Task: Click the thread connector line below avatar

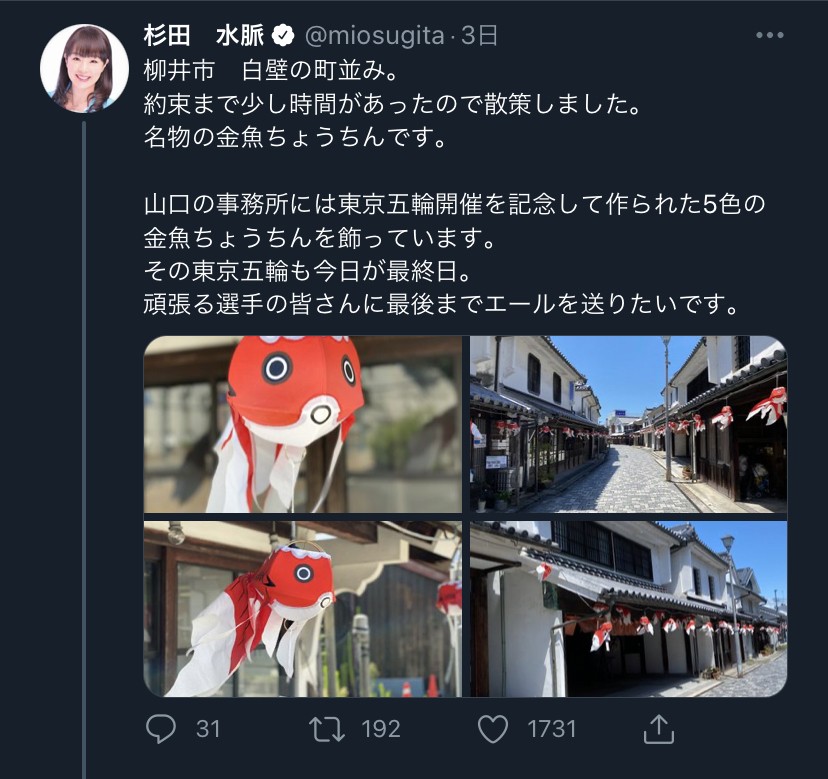Action: point(84,450)
